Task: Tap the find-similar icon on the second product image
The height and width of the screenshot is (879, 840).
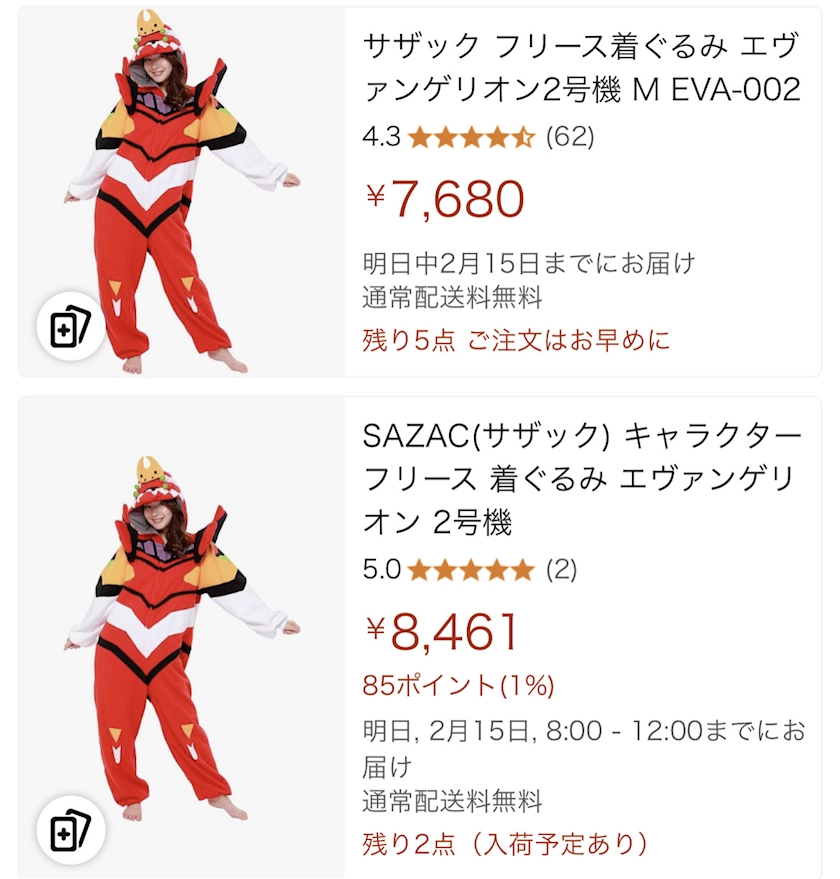Action: coord(71,830)
